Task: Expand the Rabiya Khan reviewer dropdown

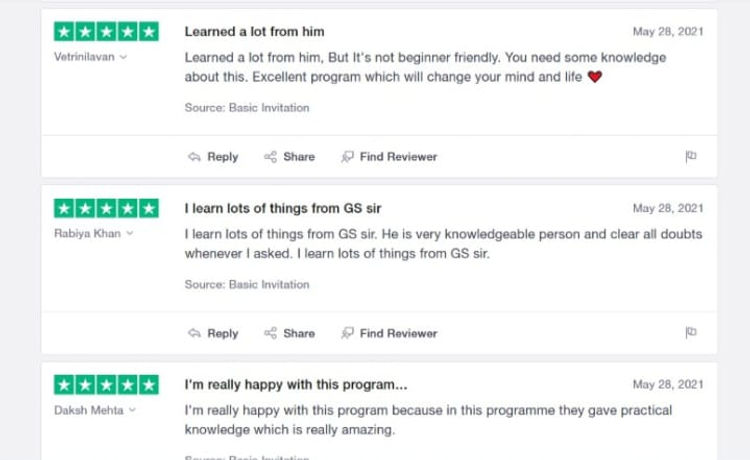Action: [x=124, y=234]
